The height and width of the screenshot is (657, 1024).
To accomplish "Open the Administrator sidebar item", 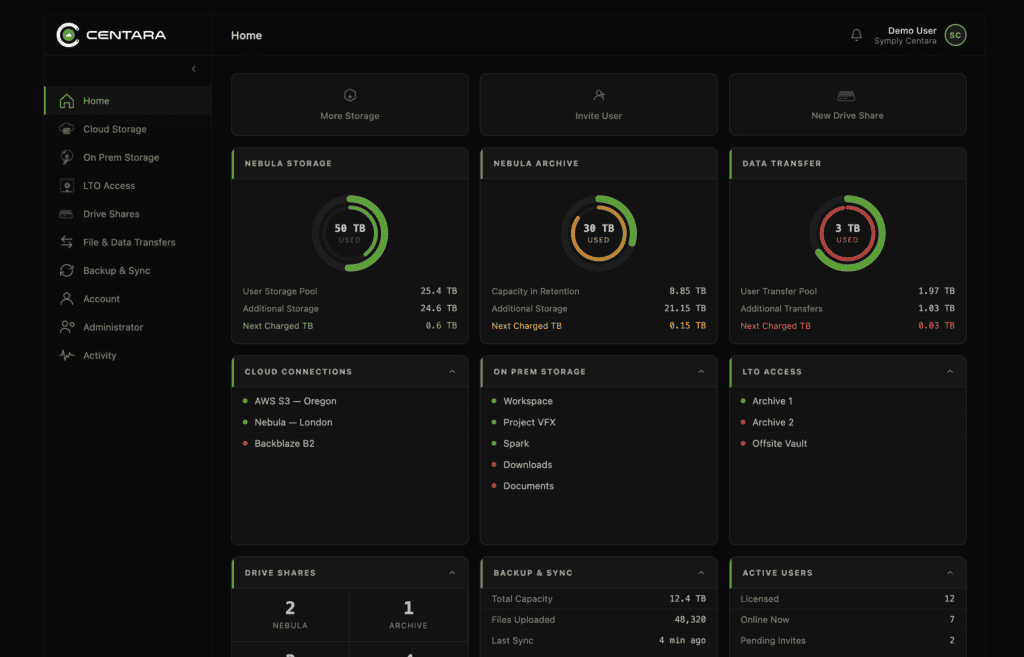I will 112,327.
